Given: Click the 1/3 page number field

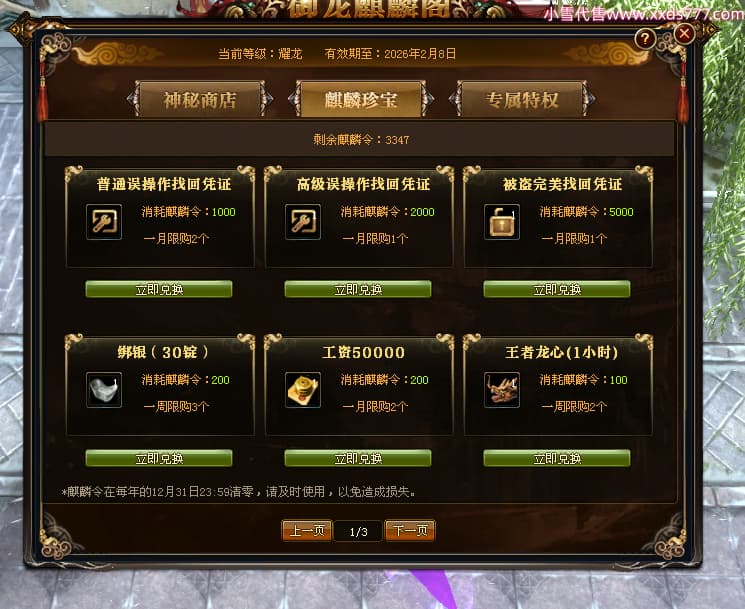Looking at the screenshot, I should pos(358,532).
